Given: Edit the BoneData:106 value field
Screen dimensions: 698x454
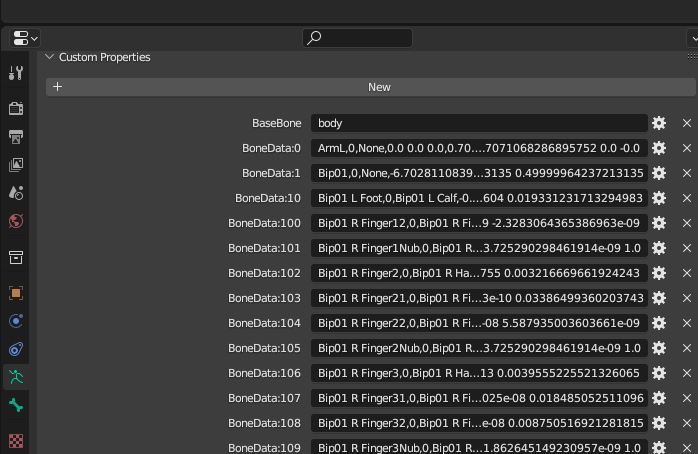Looking at the screenshot, I should click(x=479, y=373).
